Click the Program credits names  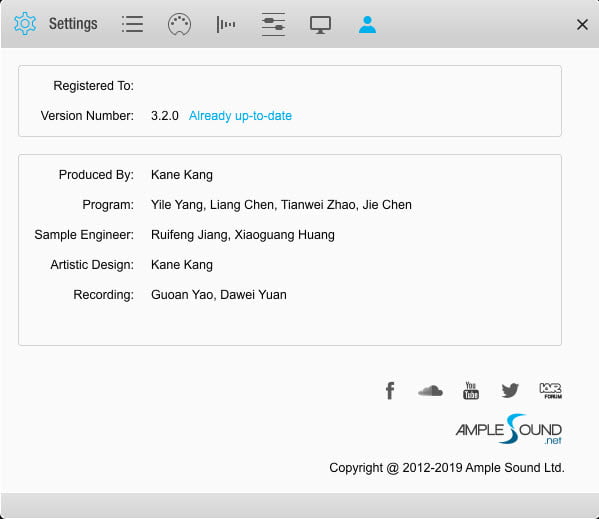point(281,205)
